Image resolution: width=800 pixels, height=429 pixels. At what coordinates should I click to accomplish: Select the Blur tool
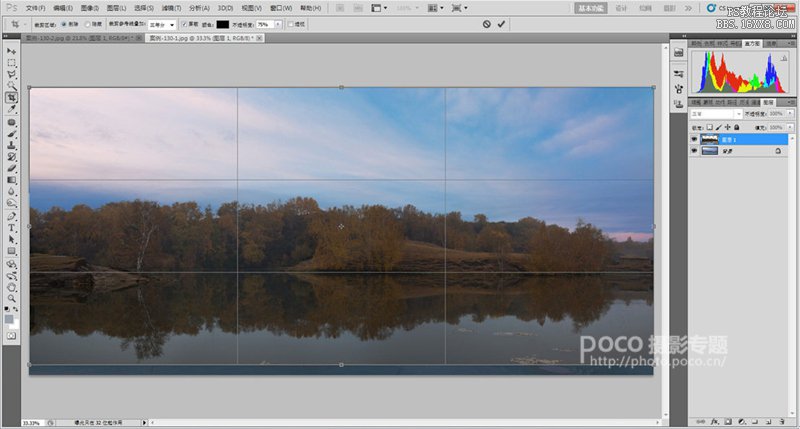[11, 192]
